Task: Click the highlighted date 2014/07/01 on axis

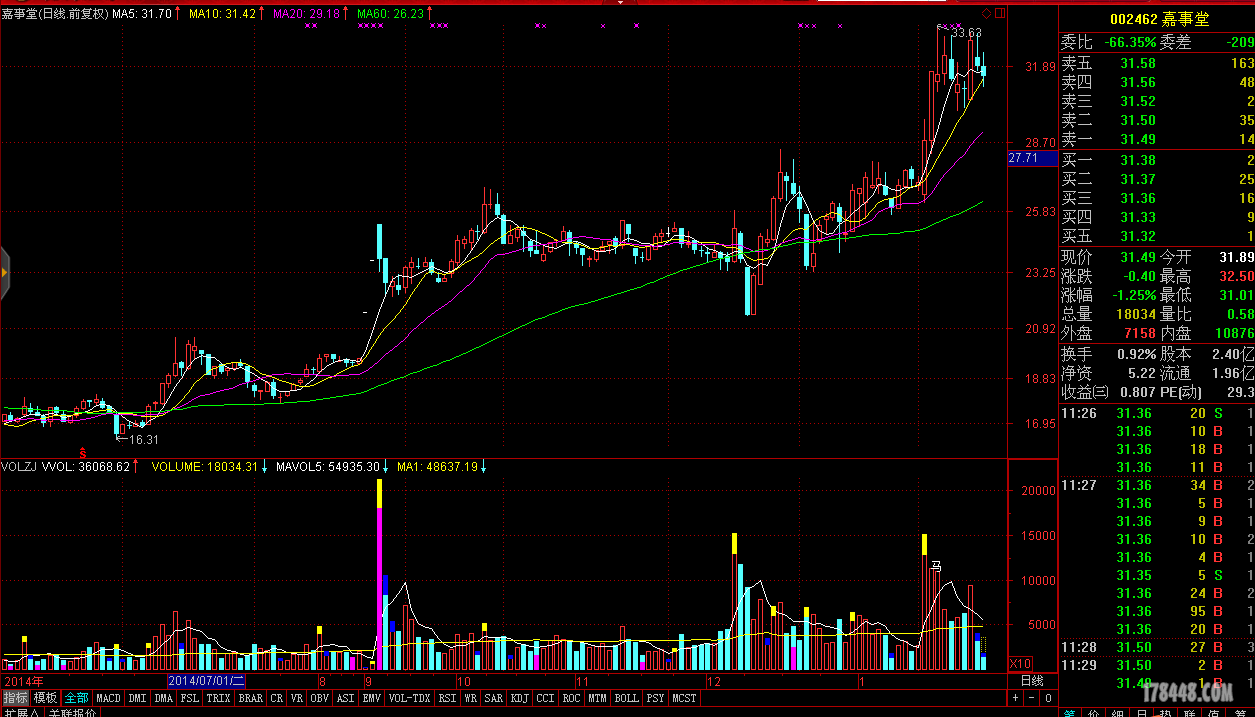Action: pyautogui.click(x=206, y=680)
